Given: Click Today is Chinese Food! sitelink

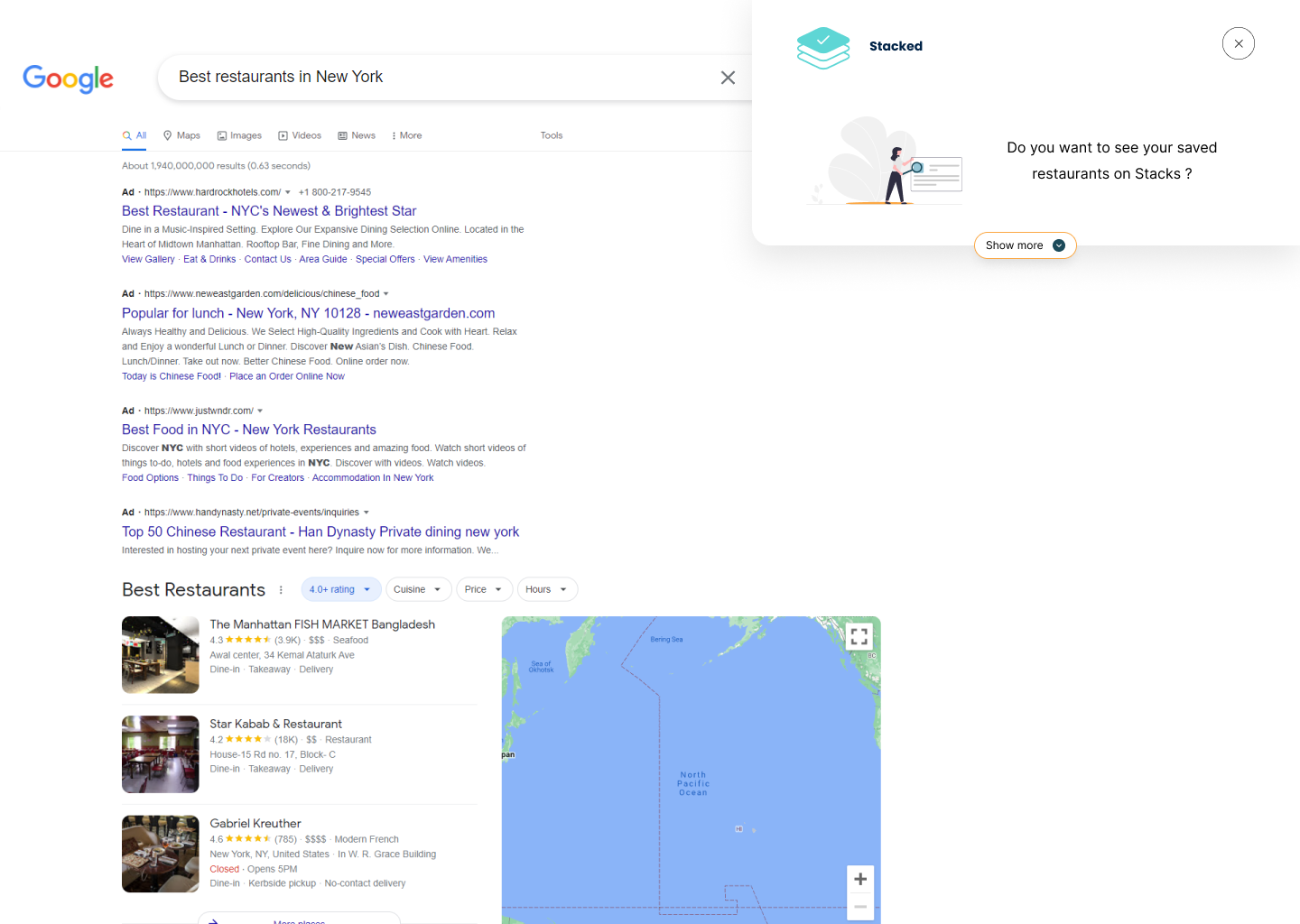Looking at the screenshot, I should click(x=172, y=376).
